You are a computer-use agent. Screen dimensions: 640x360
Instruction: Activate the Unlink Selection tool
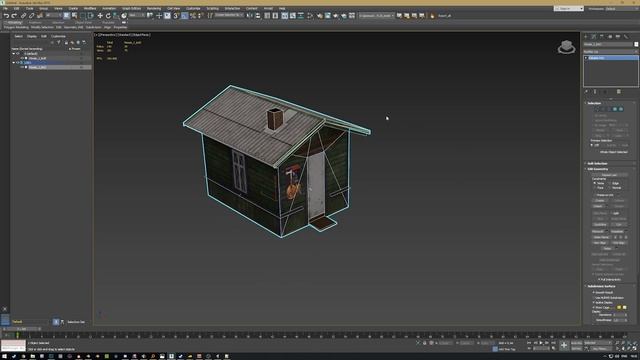click(31, 16)
